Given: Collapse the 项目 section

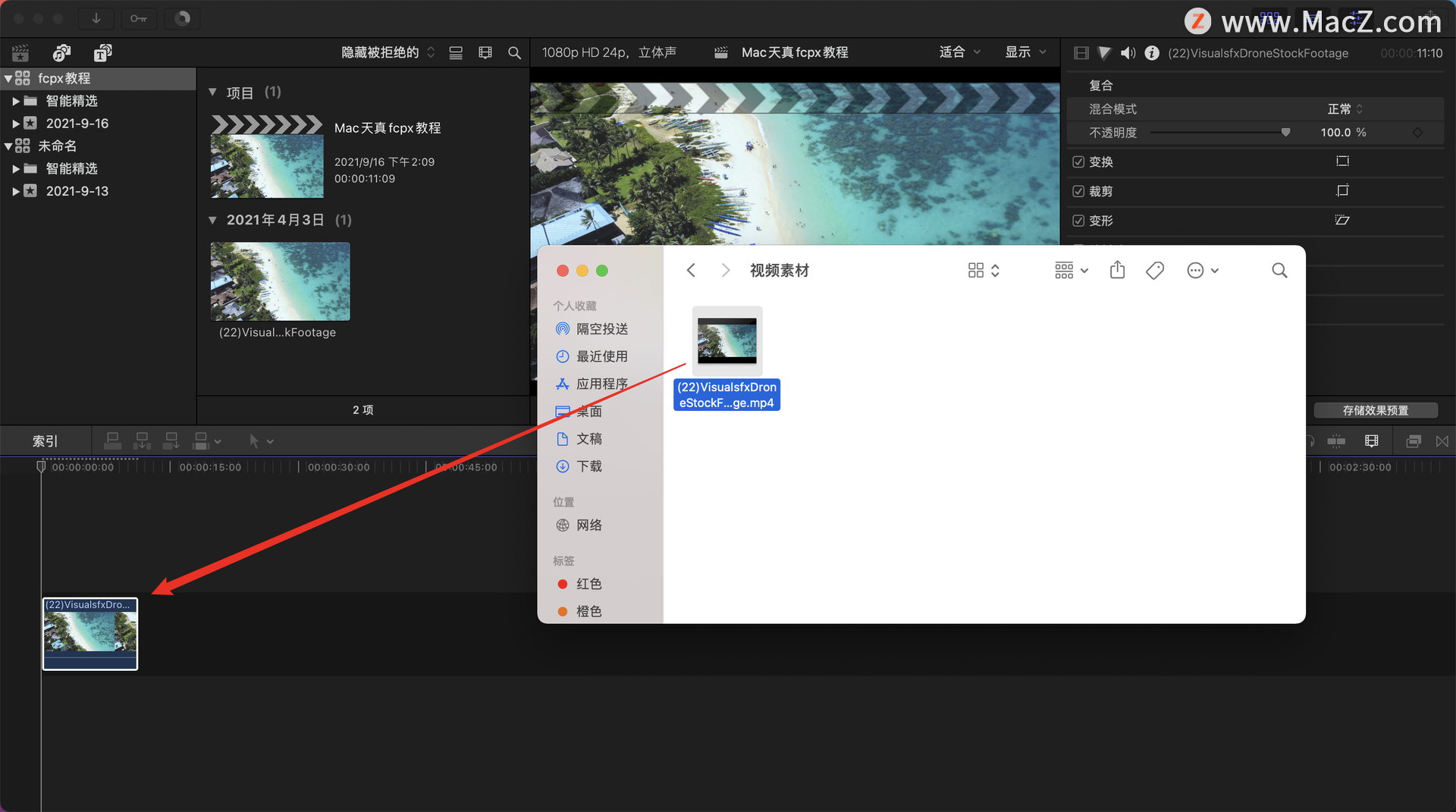Looking at the screenshot, I should pyautogui.click(x=212, y=92).
